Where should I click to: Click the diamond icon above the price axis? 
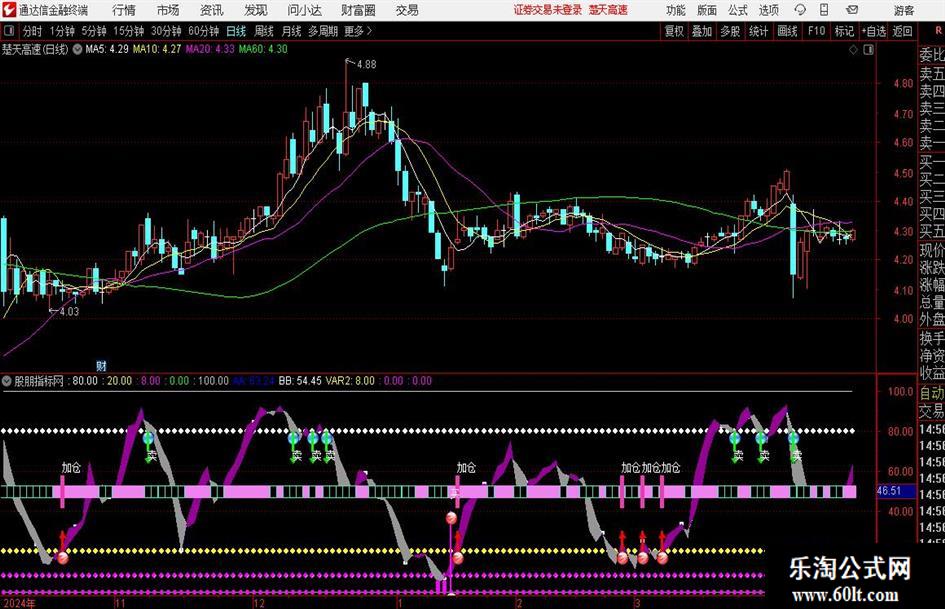[x=853, y=50]
